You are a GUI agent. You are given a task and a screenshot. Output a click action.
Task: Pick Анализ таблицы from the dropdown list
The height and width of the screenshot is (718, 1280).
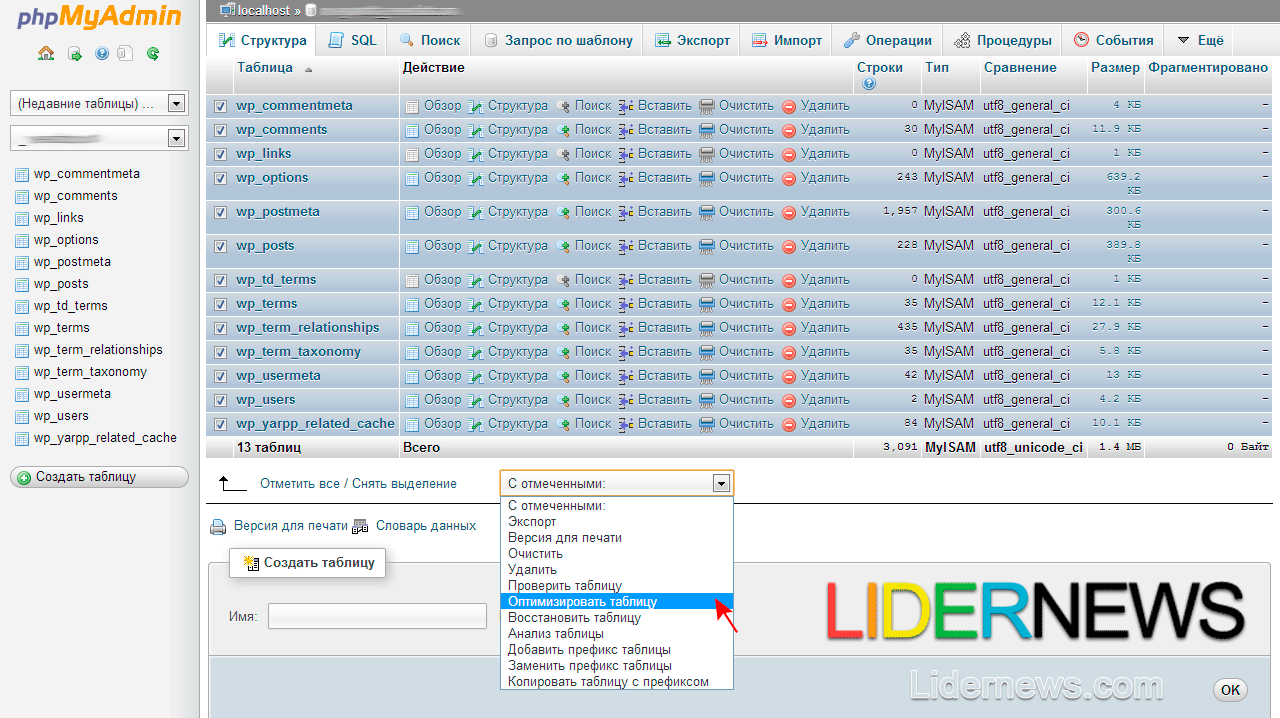pos(616,634)
